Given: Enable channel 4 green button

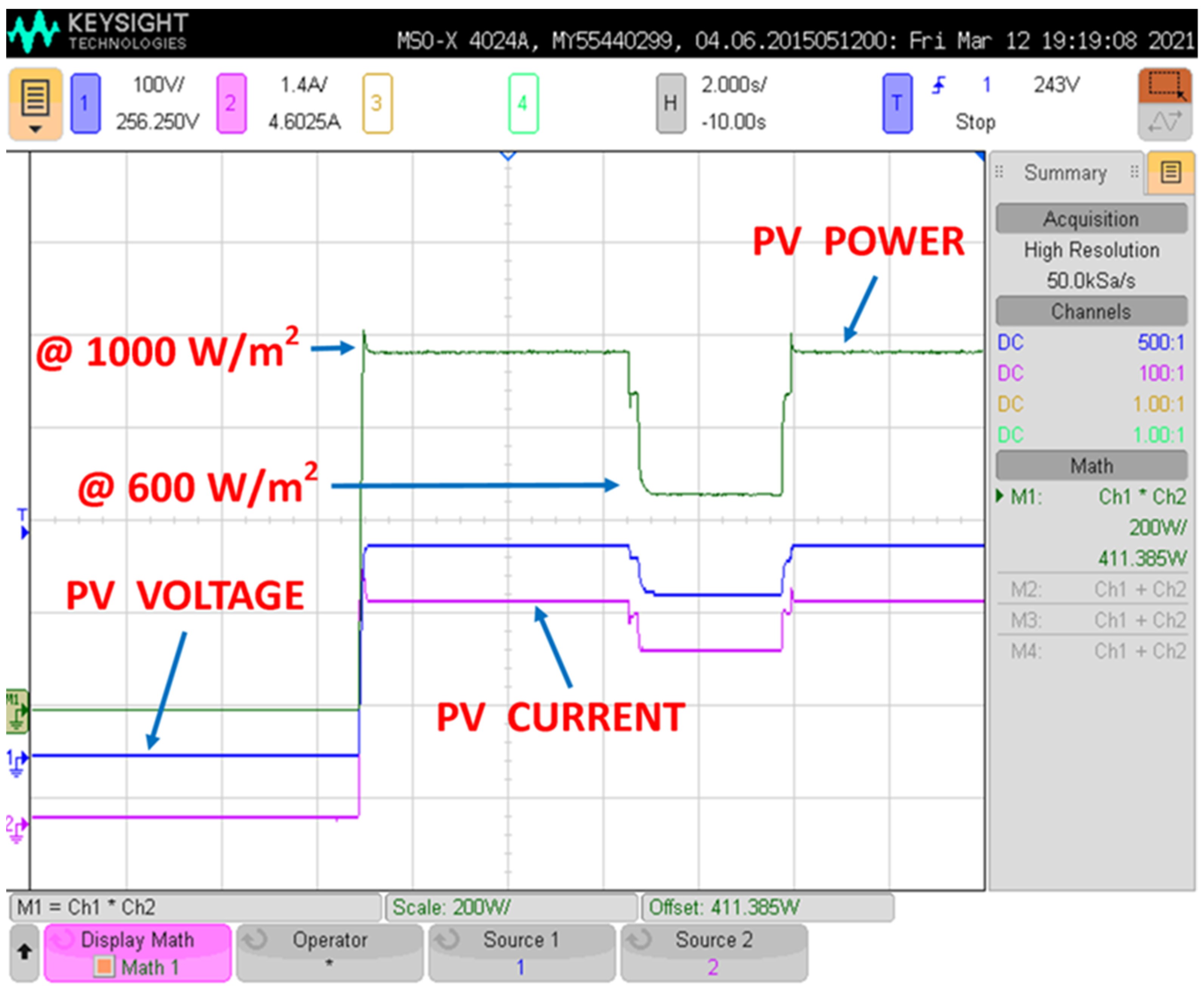Looking at the screenshot, I should coord(523,103).
